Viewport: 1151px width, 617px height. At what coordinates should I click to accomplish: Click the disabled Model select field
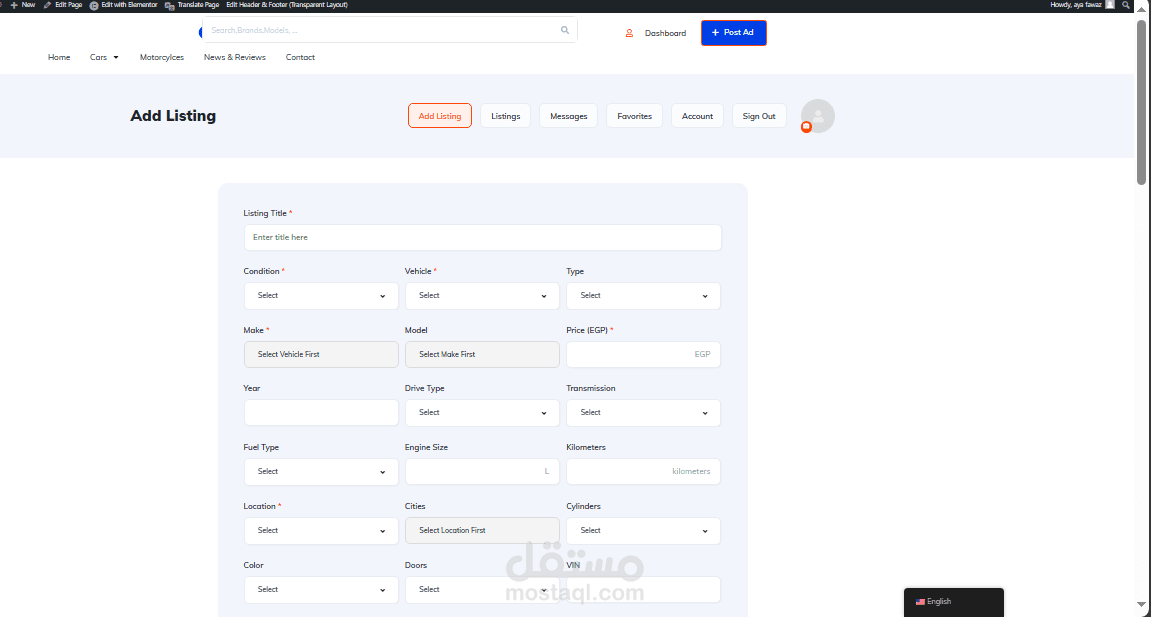click(x=482, y=354)
